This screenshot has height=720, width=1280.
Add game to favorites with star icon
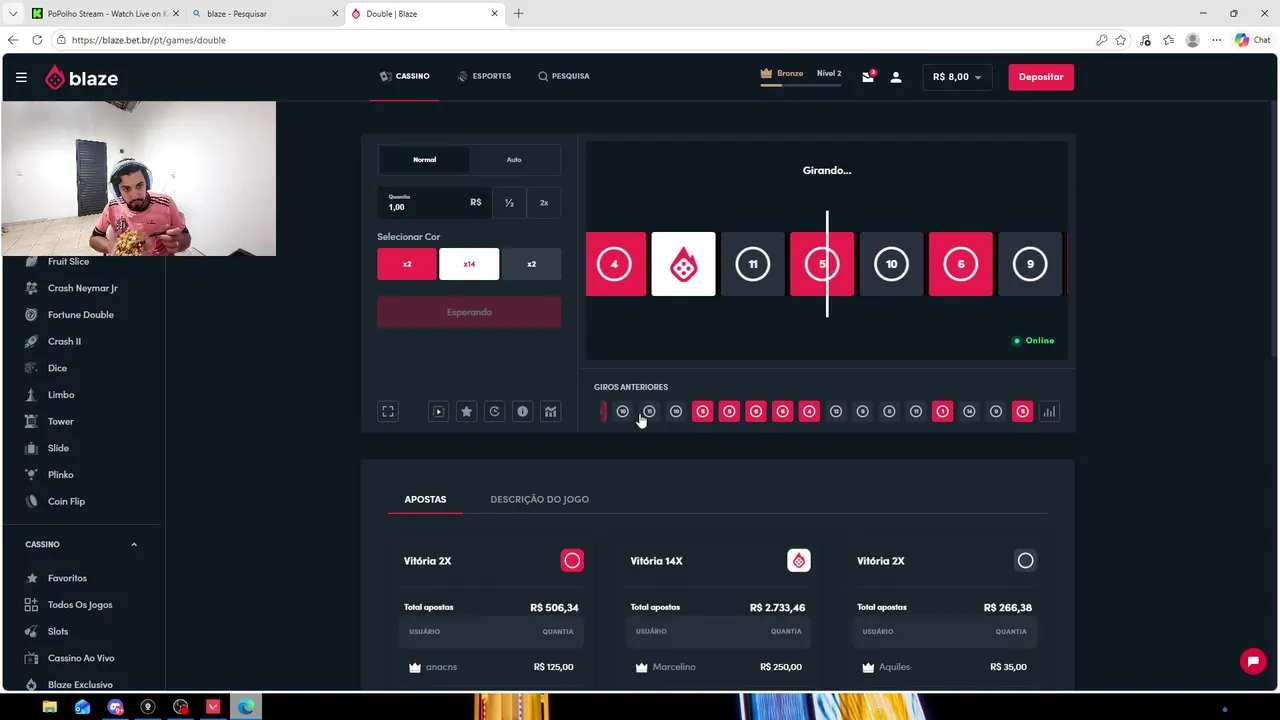click(x=466, y=411)
